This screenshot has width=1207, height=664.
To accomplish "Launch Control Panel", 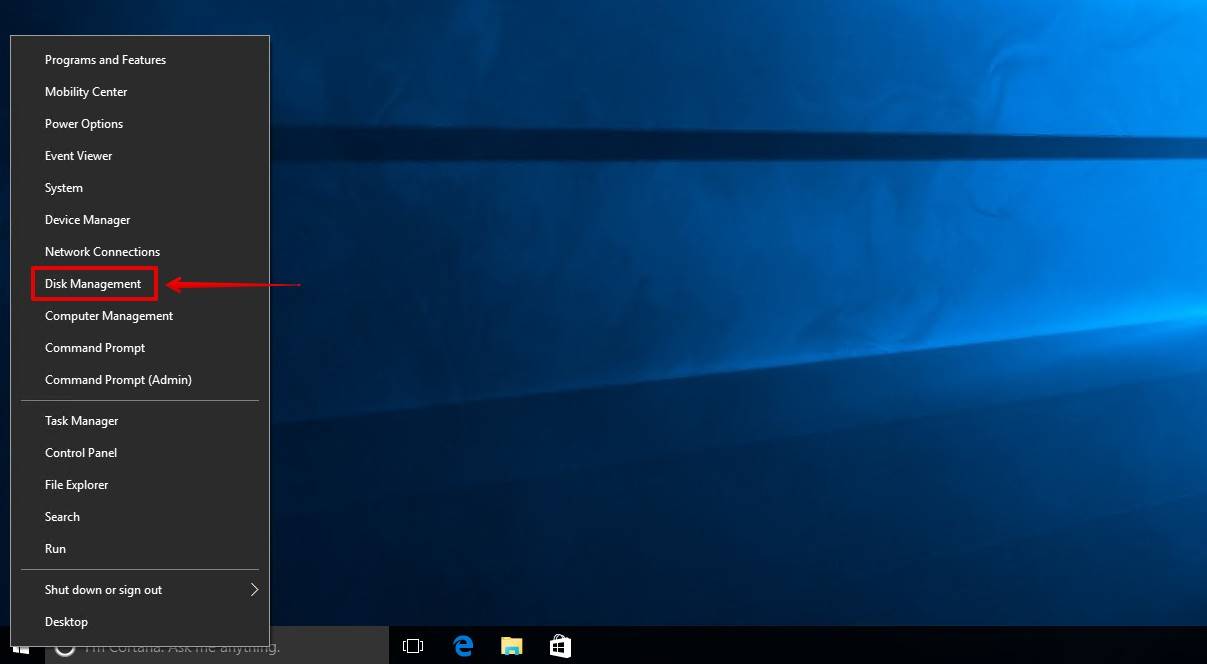I will coord(80,452).
